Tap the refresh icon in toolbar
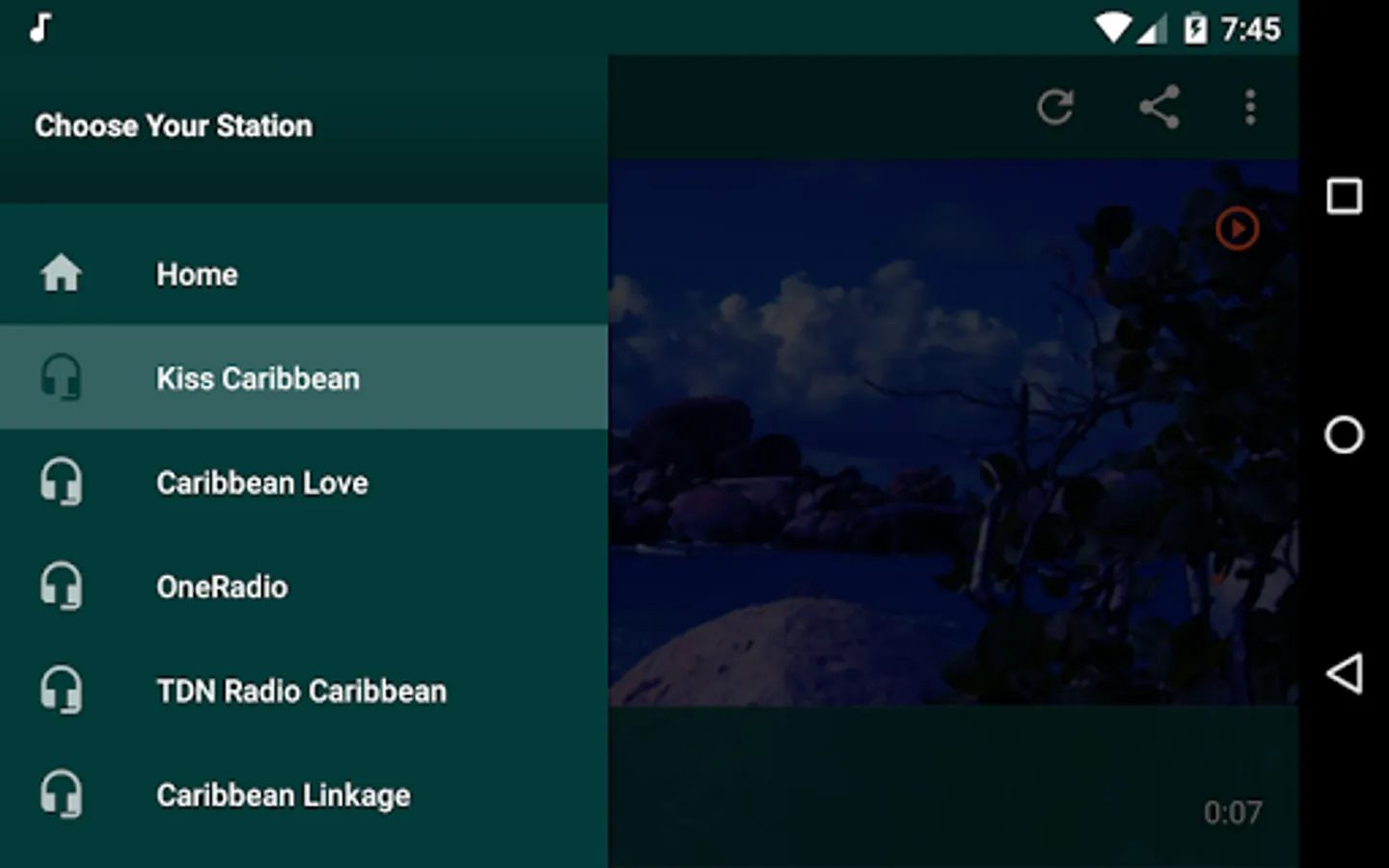 click(x=1055, y=107)
